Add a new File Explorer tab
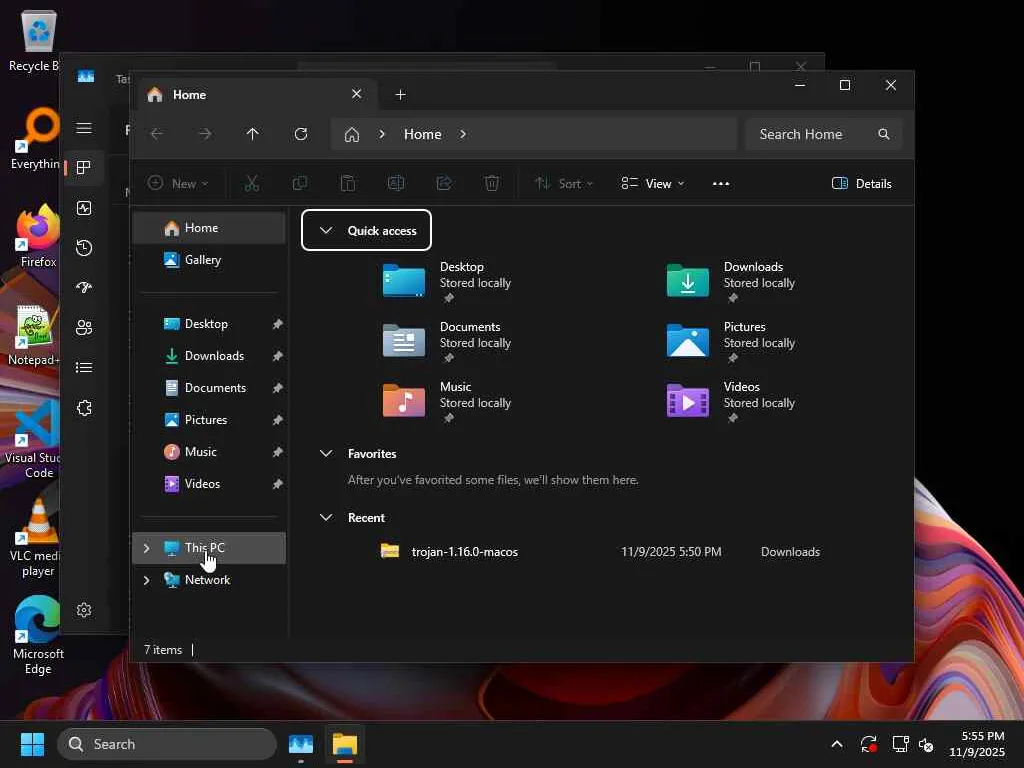 (400, 95)
